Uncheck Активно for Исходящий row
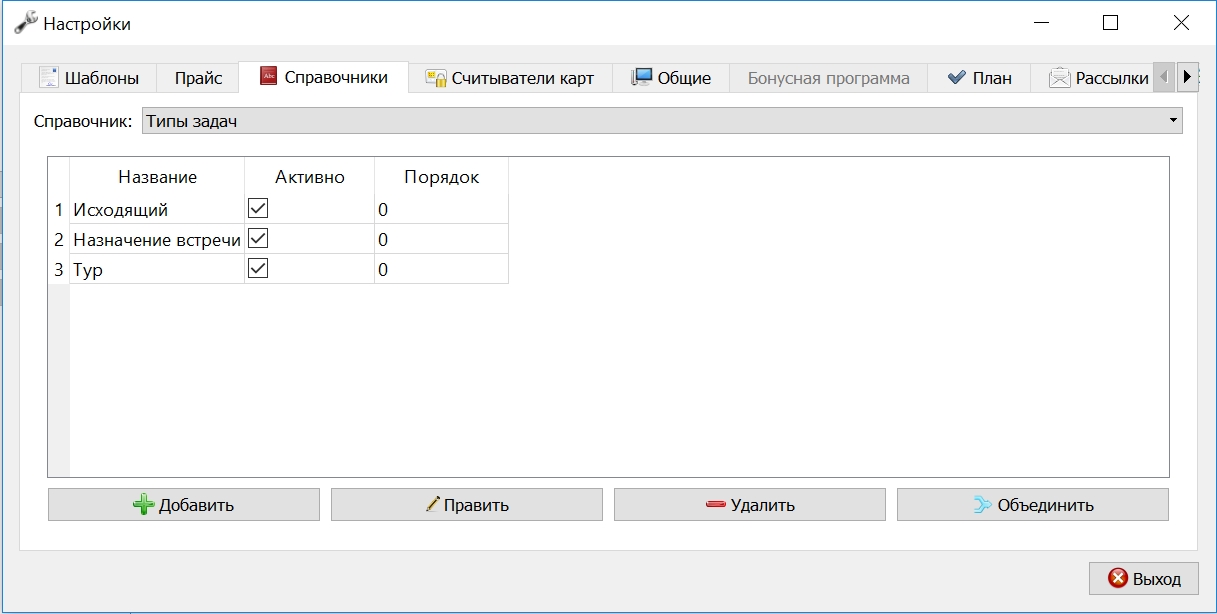1217x614 pixels. click(x=258, y=208)
